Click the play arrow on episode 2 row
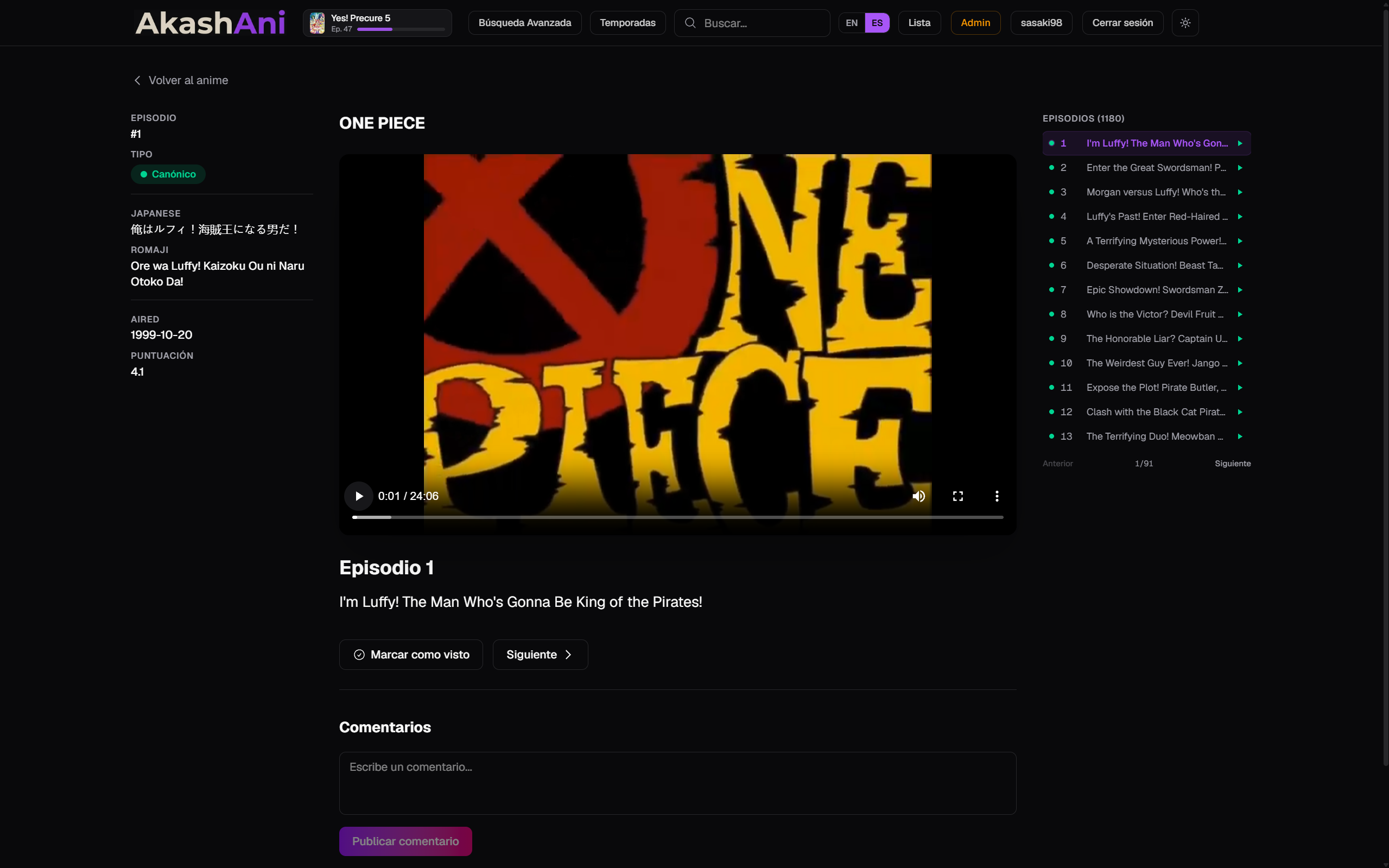Image resolution: width=1389 pixels, height=868 pixels. [1240, 168]
